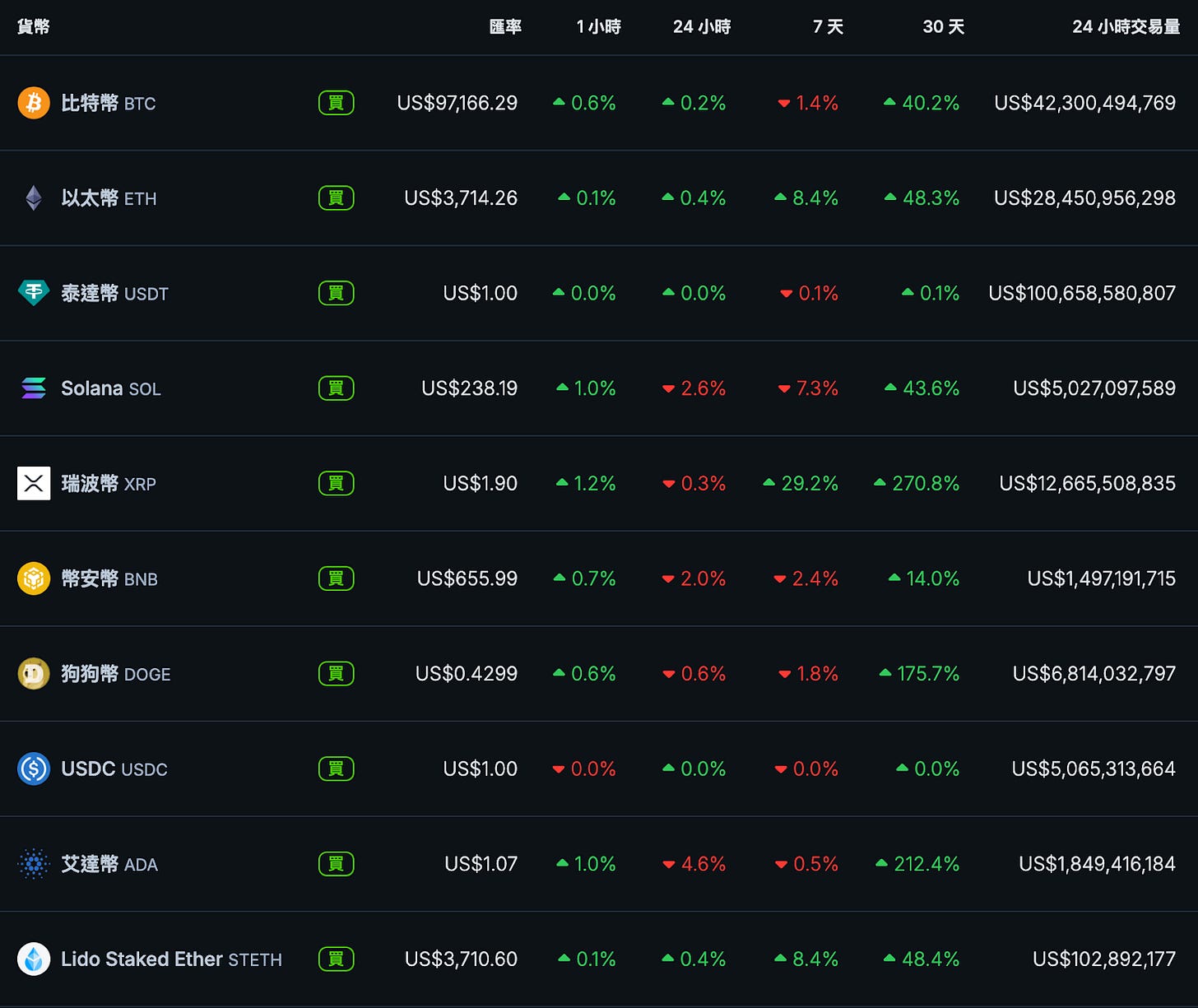Click the Lido Staked Ether logo
The width and height of the screenshot is (1198, 1008).
34,959
